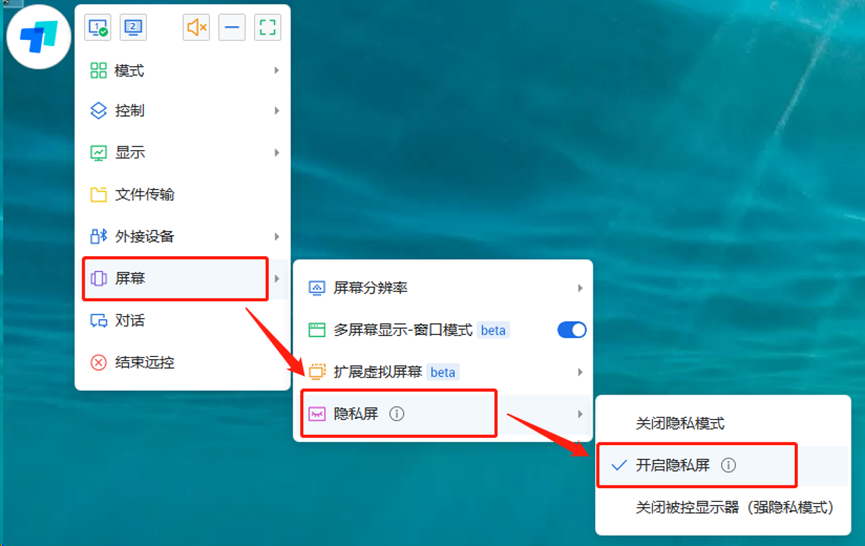
Task: Switch to monitor 1 display icon
Action: tap(98, 27)
